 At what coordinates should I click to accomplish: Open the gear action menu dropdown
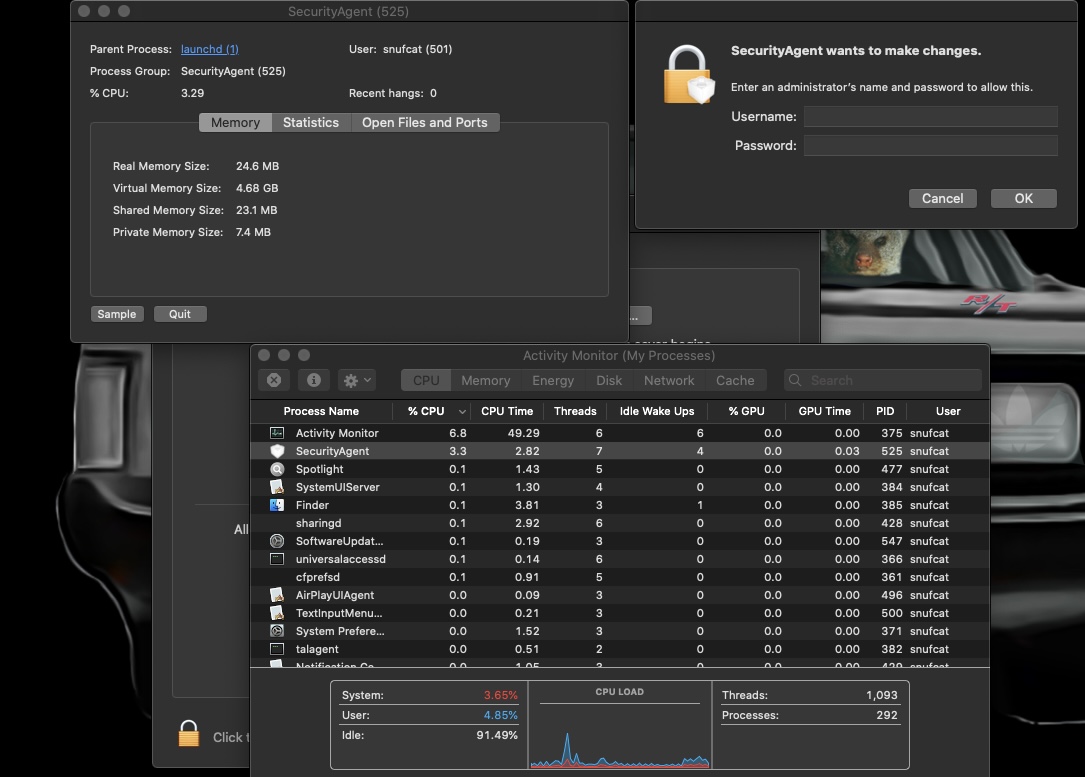click(x=357, y=380)
